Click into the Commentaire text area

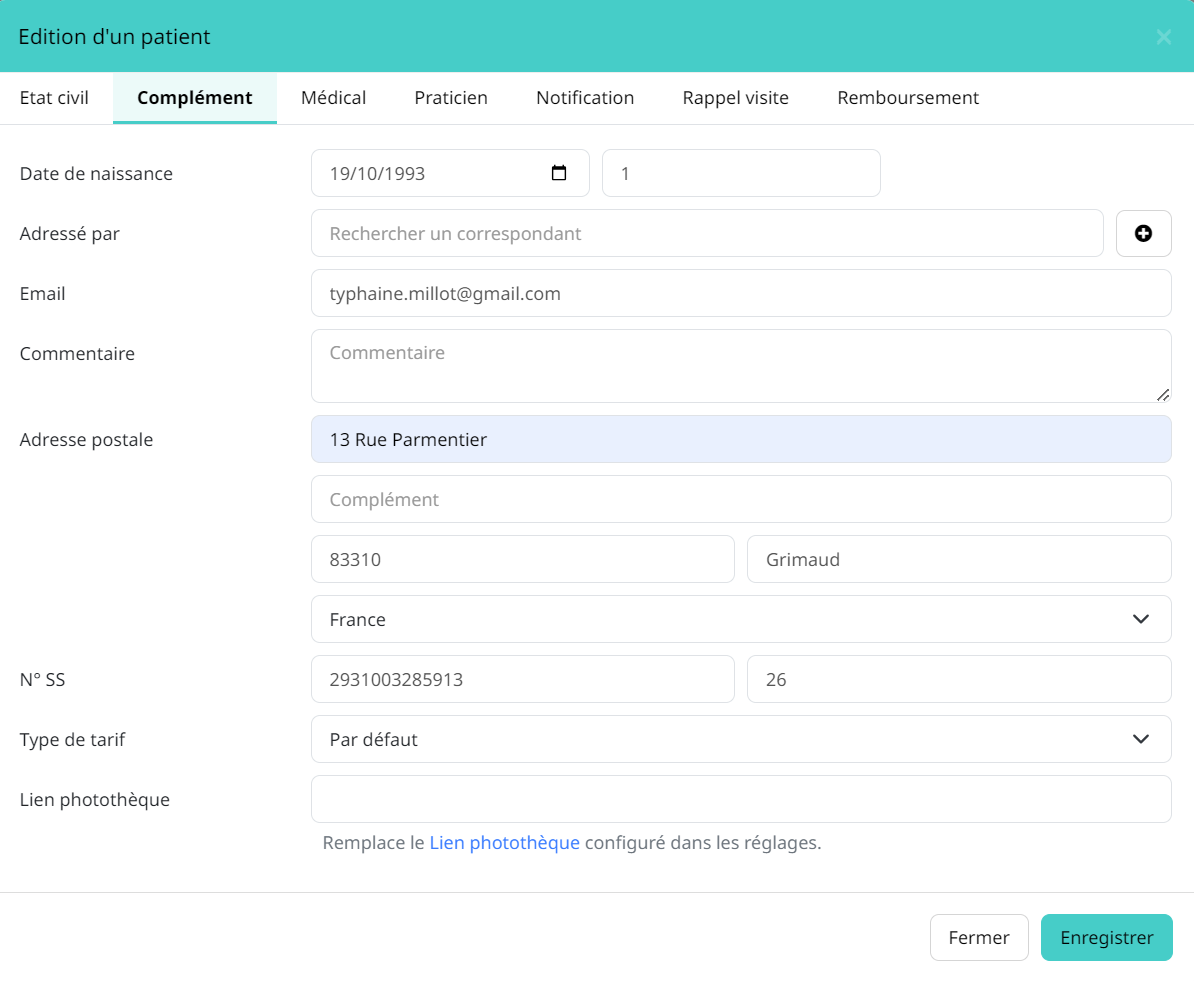tap(741, 366)
